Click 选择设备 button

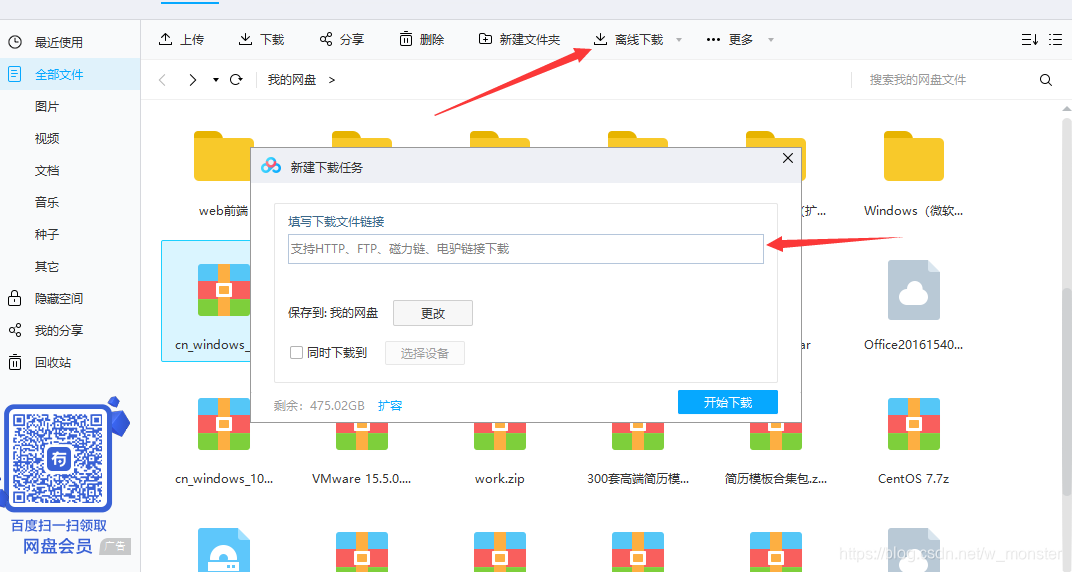pos(425,353)
